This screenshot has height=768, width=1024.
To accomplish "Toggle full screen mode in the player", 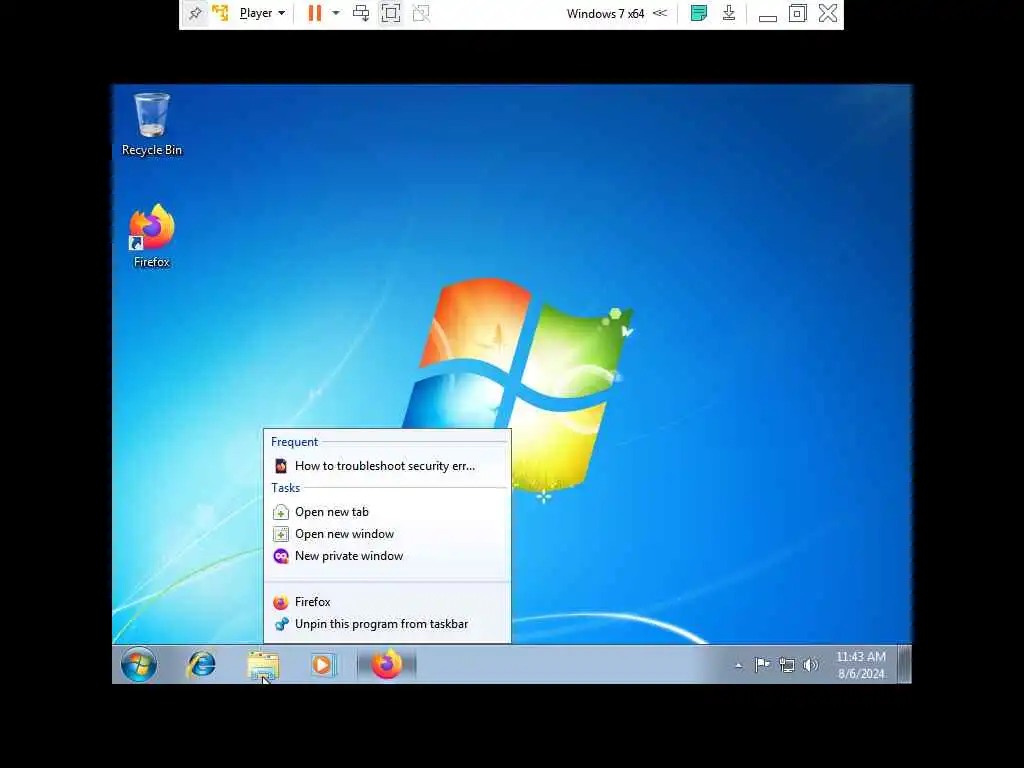I will [x=391, y=13].
